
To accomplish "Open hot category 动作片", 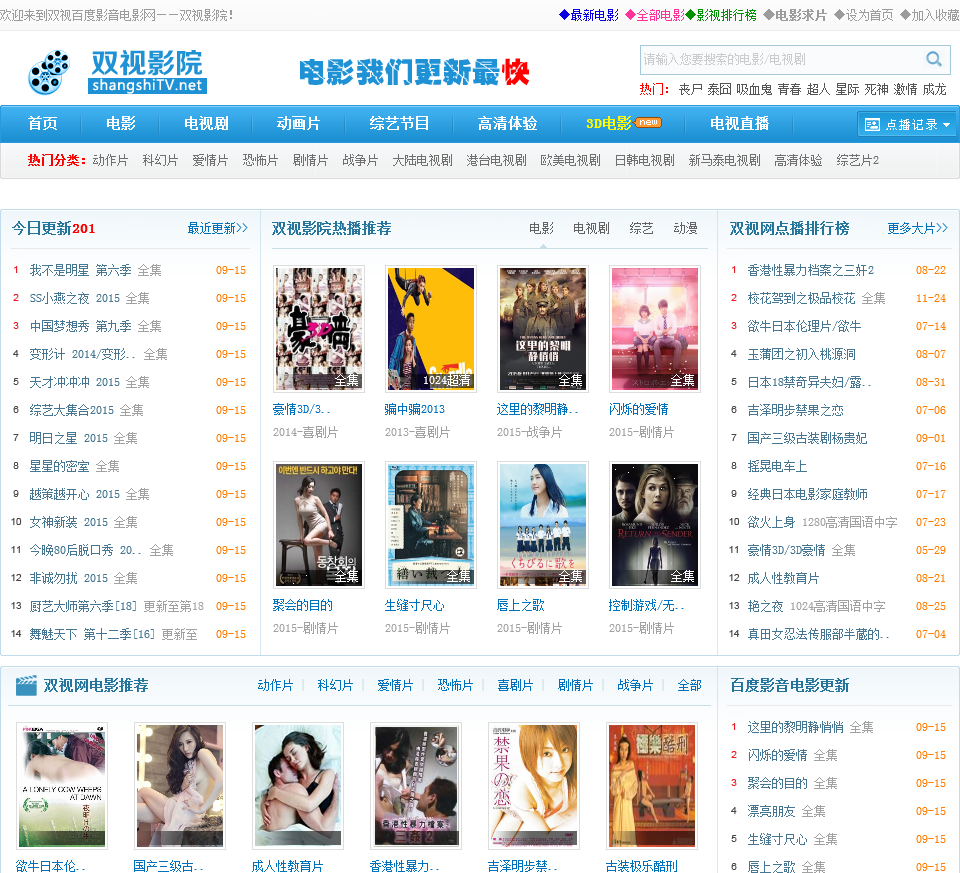I will 110,160.
